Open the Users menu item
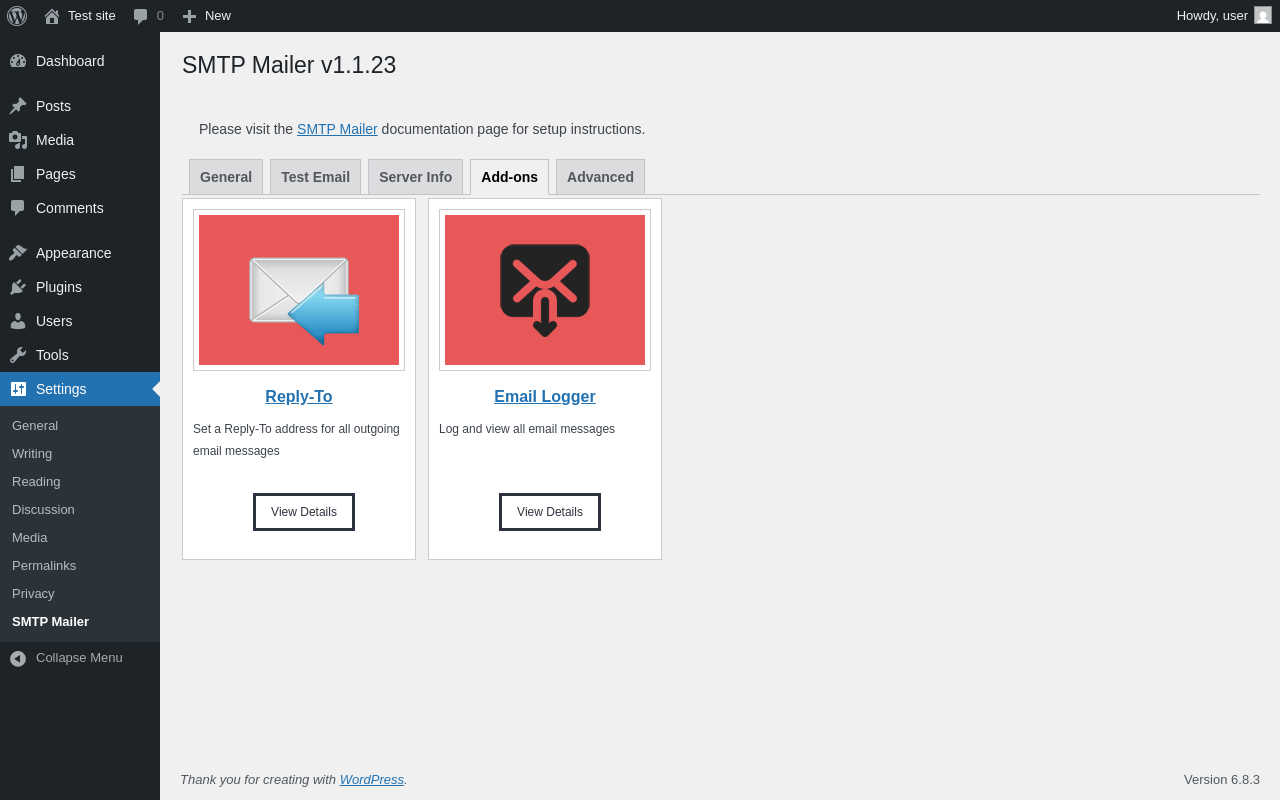Screen dimensions: 1280x800 80,321
